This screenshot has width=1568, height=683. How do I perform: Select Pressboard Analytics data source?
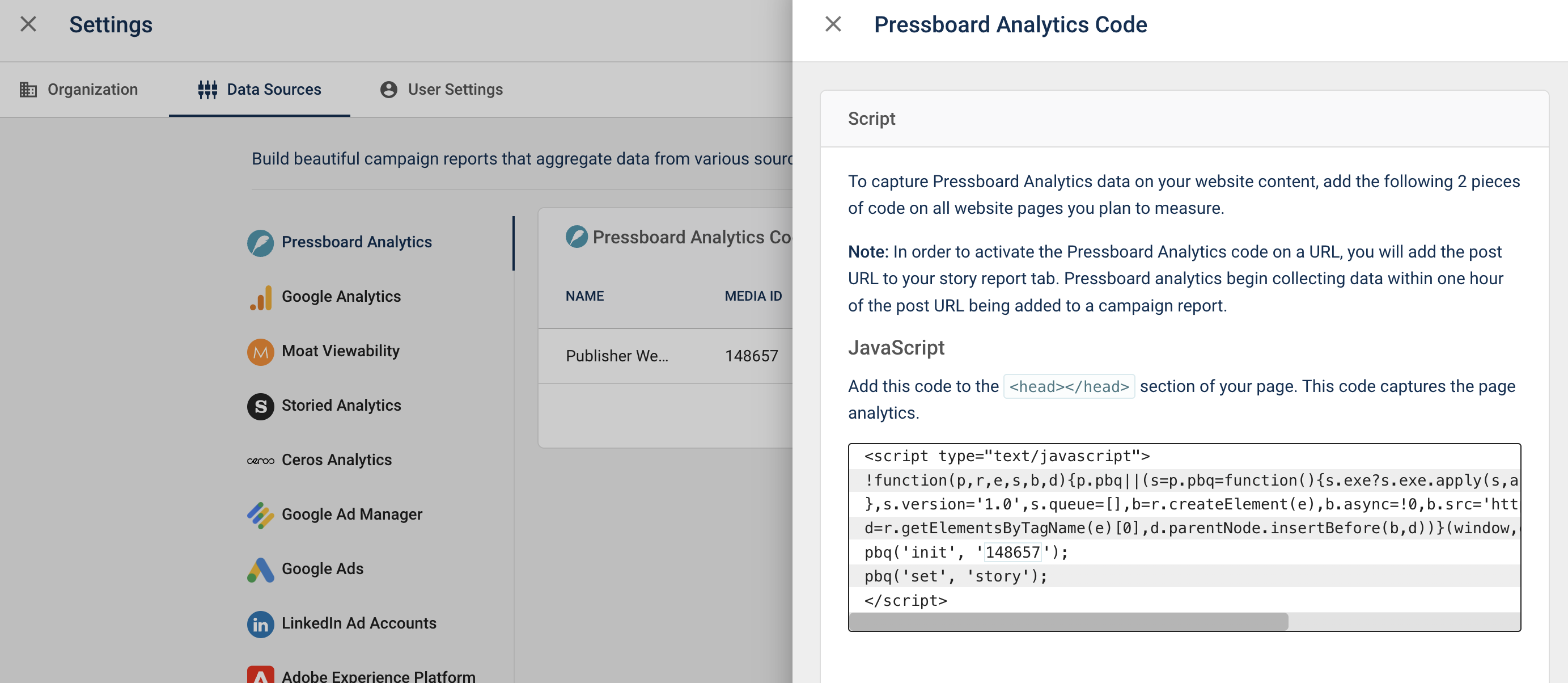356,242
